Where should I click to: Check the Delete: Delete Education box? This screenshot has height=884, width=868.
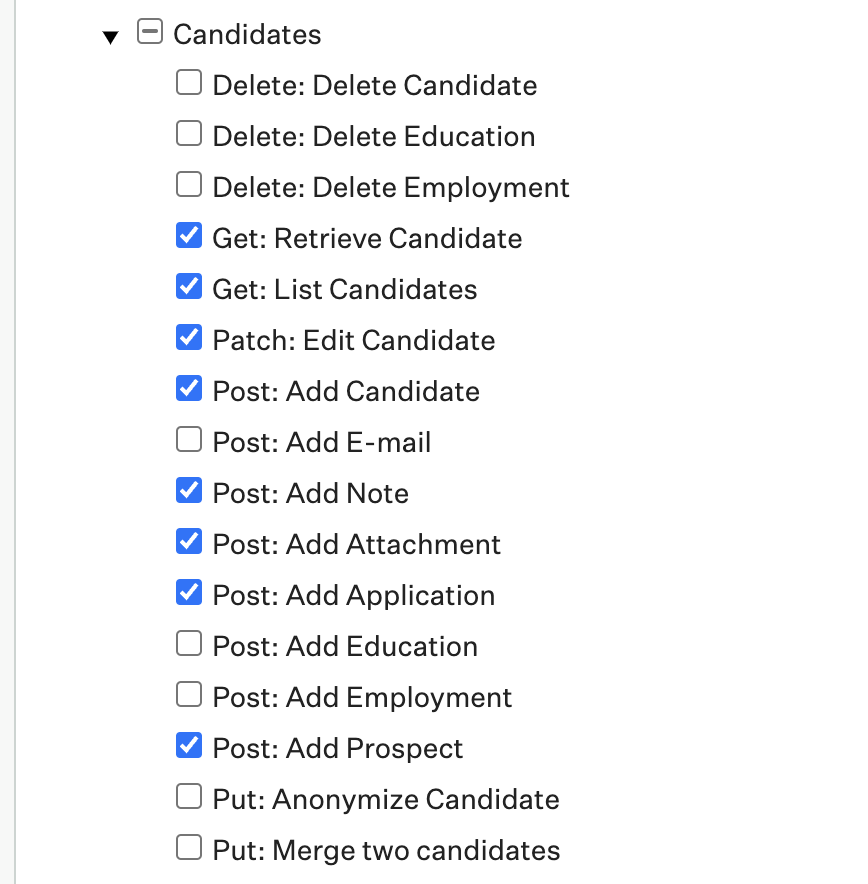click(x=188, y=134)
